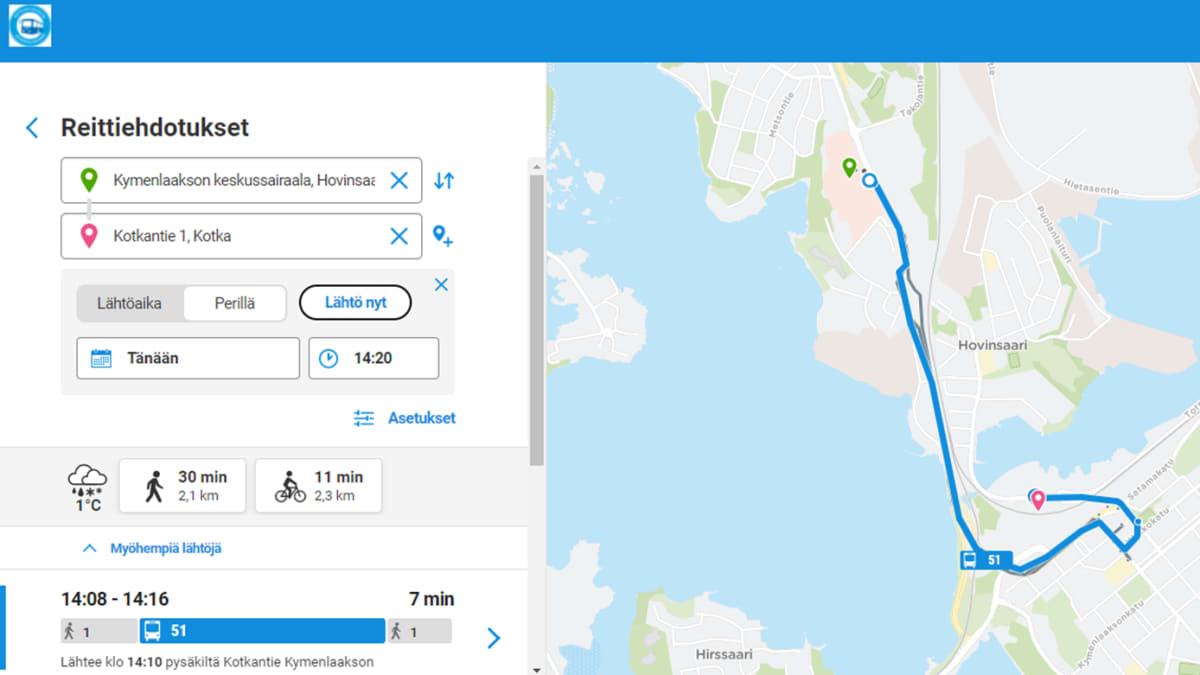Select the 11 min cycling option
The image size is (1200, 675).
click(x=318, y=486)
